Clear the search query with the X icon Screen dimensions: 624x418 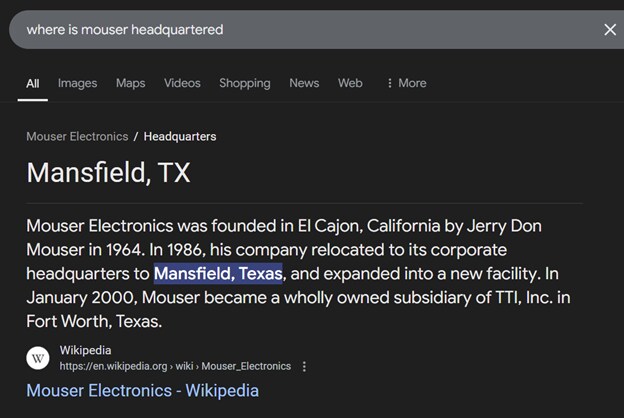coord(610,30)
